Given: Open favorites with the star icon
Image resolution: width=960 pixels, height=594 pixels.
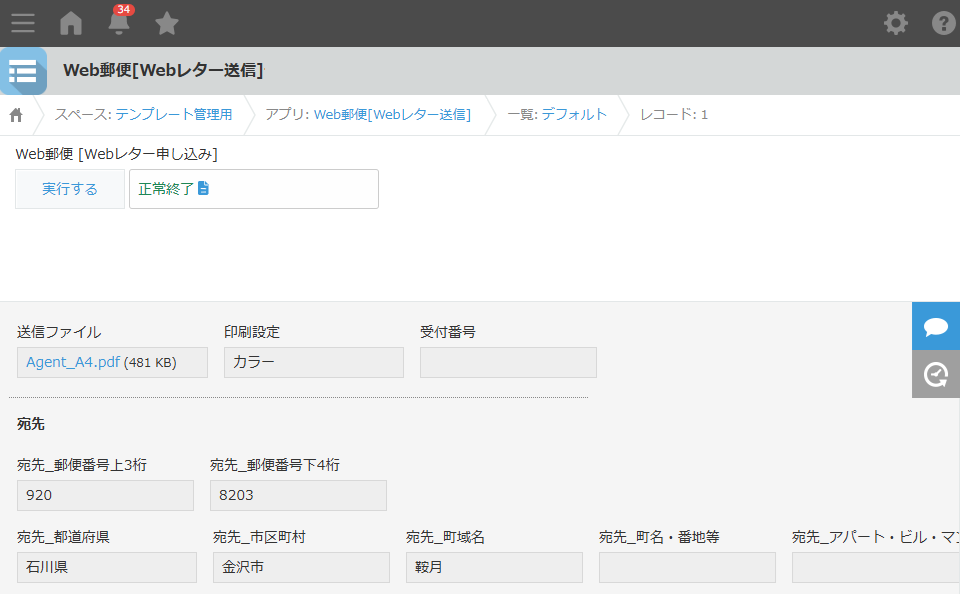Looking at the screenshot, I should point(166,22).
